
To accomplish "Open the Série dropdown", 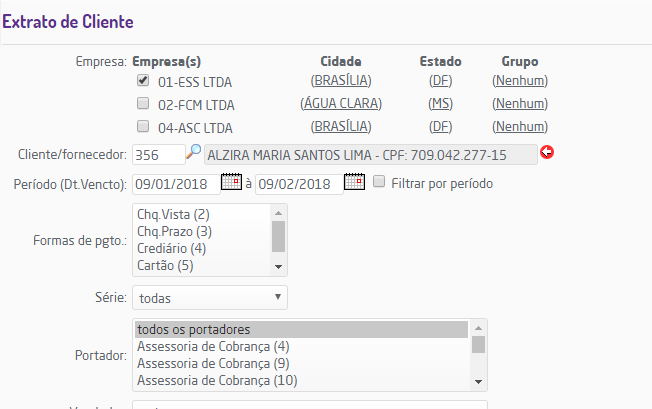I will pyautogui.click(x=210, y=298).
